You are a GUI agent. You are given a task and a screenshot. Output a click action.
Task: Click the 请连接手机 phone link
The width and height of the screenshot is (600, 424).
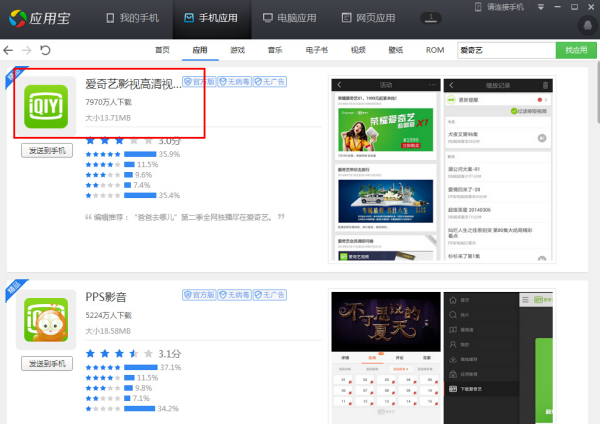pos(499,7)
